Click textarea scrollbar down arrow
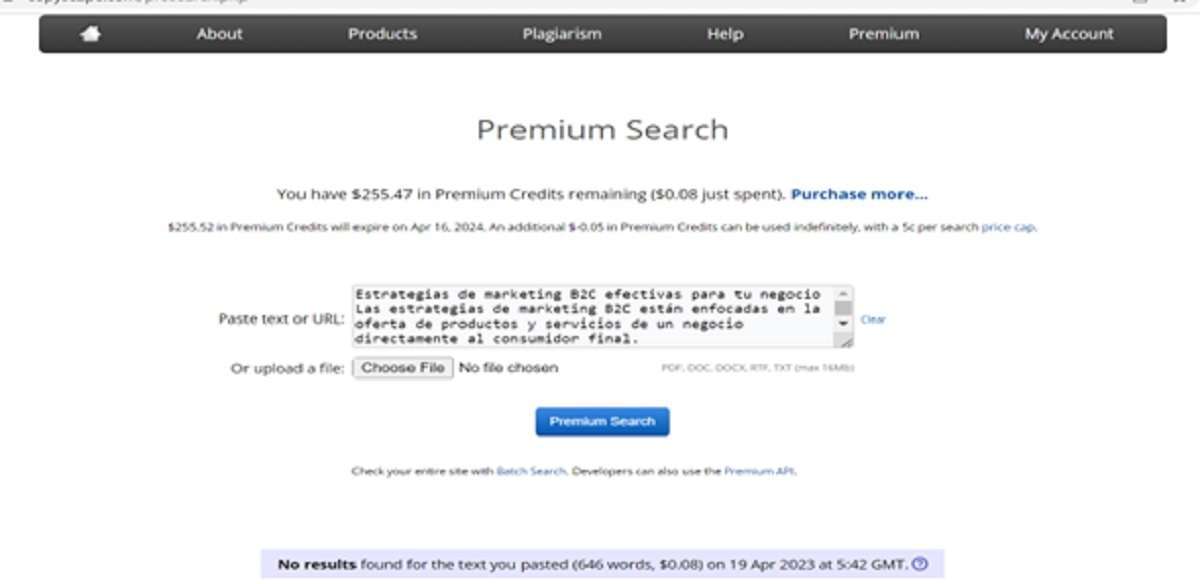 click(x=844, y=324)
